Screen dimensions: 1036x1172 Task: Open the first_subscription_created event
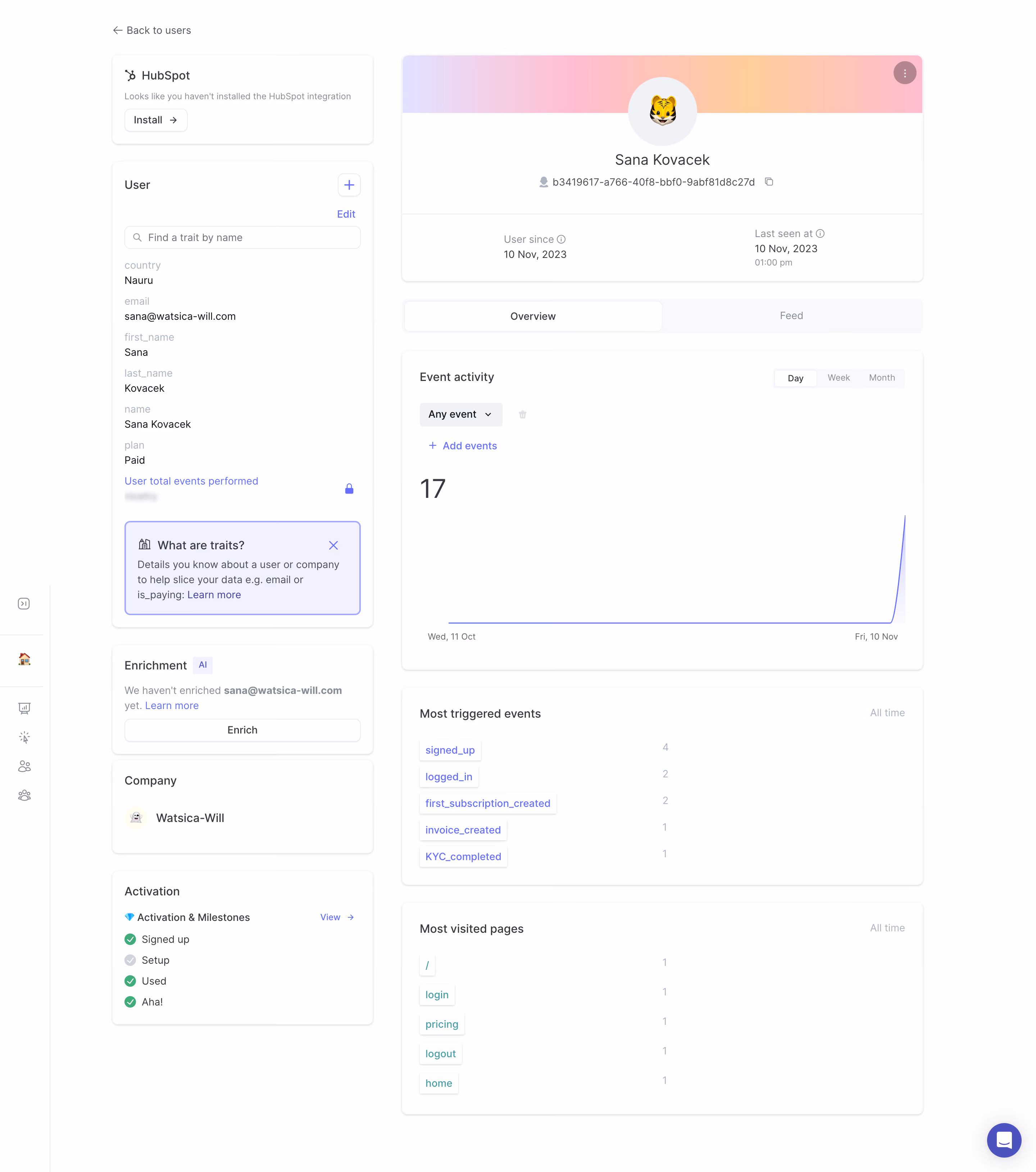point(487,803)
